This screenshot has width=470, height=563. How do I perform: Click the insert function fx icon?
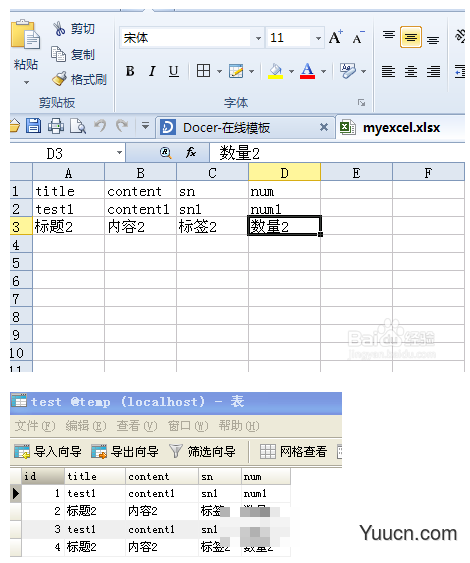pyautogui.click(x=191, y=153)
